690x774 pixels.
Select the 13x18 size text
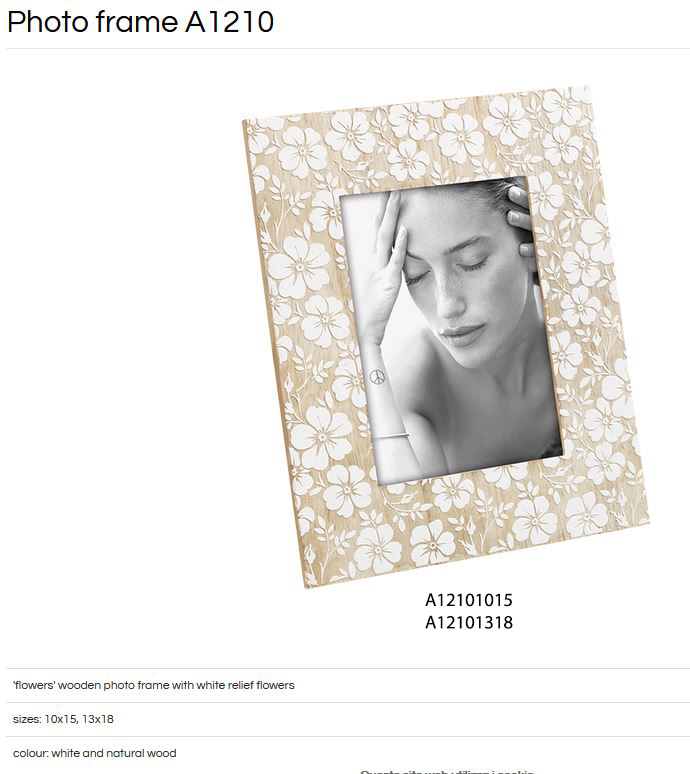(98, 719)
